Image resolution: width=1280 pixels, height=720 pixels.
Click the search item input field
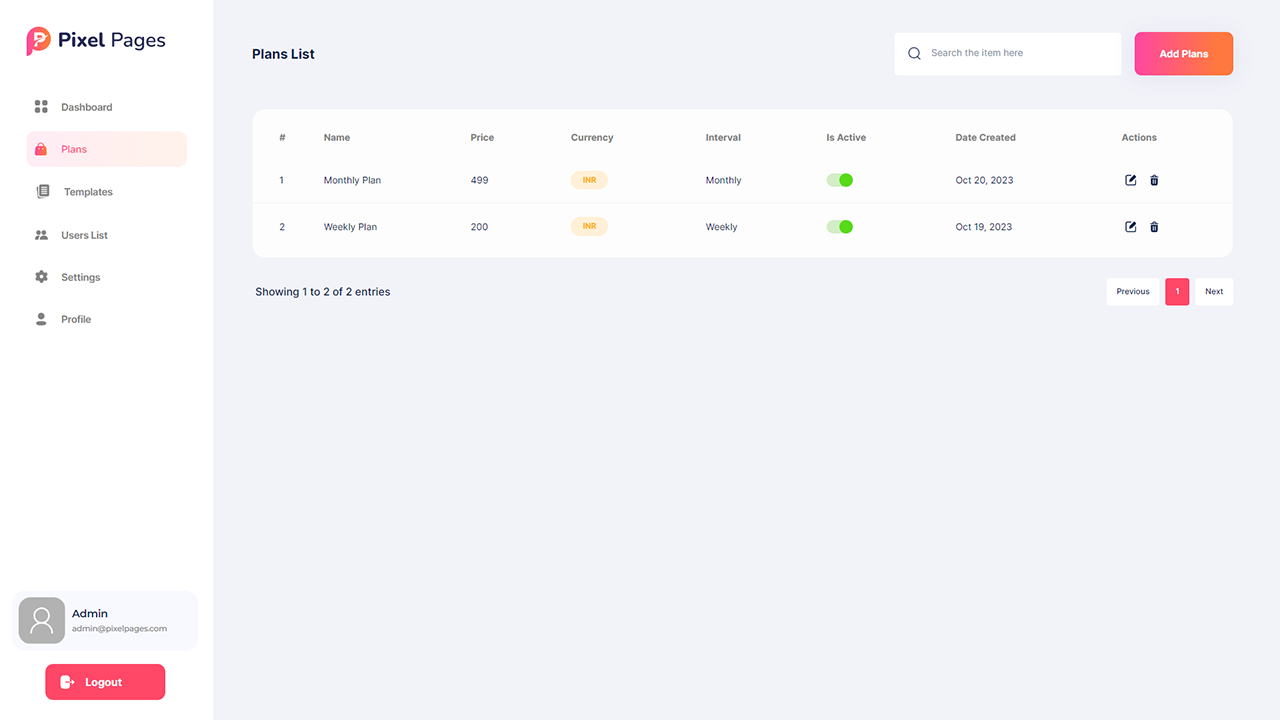[1020, 54]
